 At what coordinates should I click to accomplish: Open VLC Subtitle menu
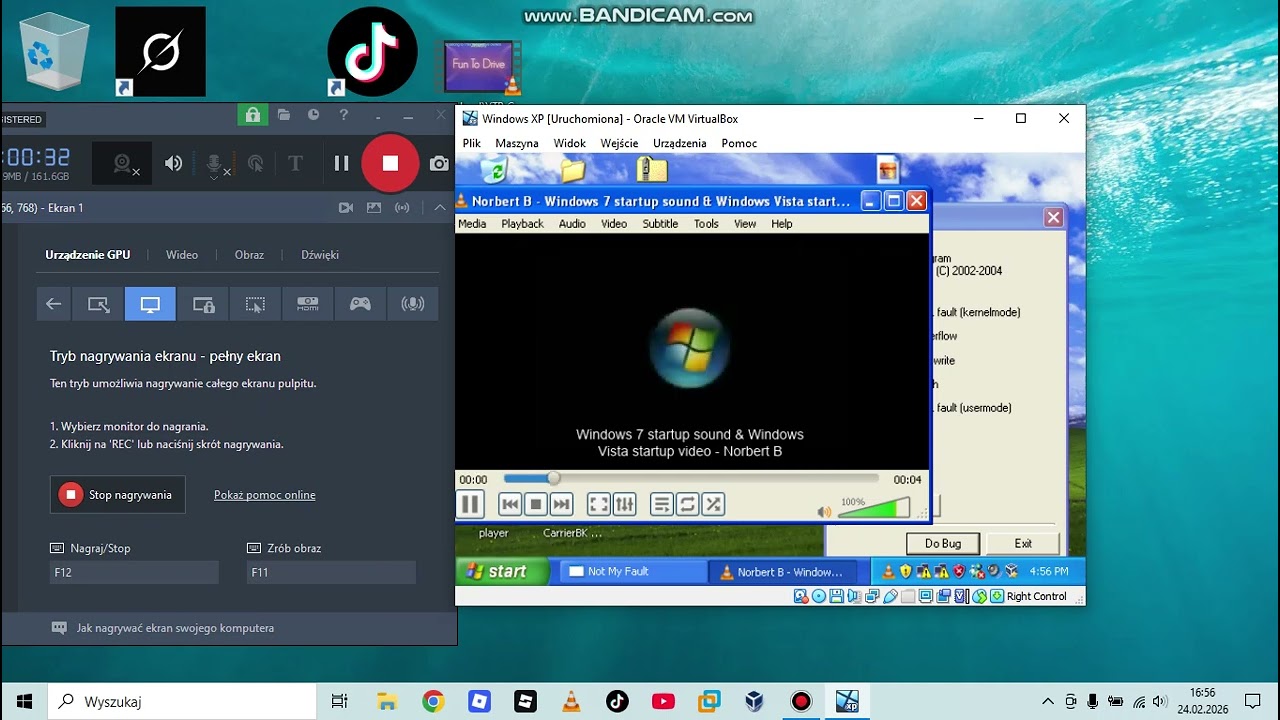coord(660,224)
